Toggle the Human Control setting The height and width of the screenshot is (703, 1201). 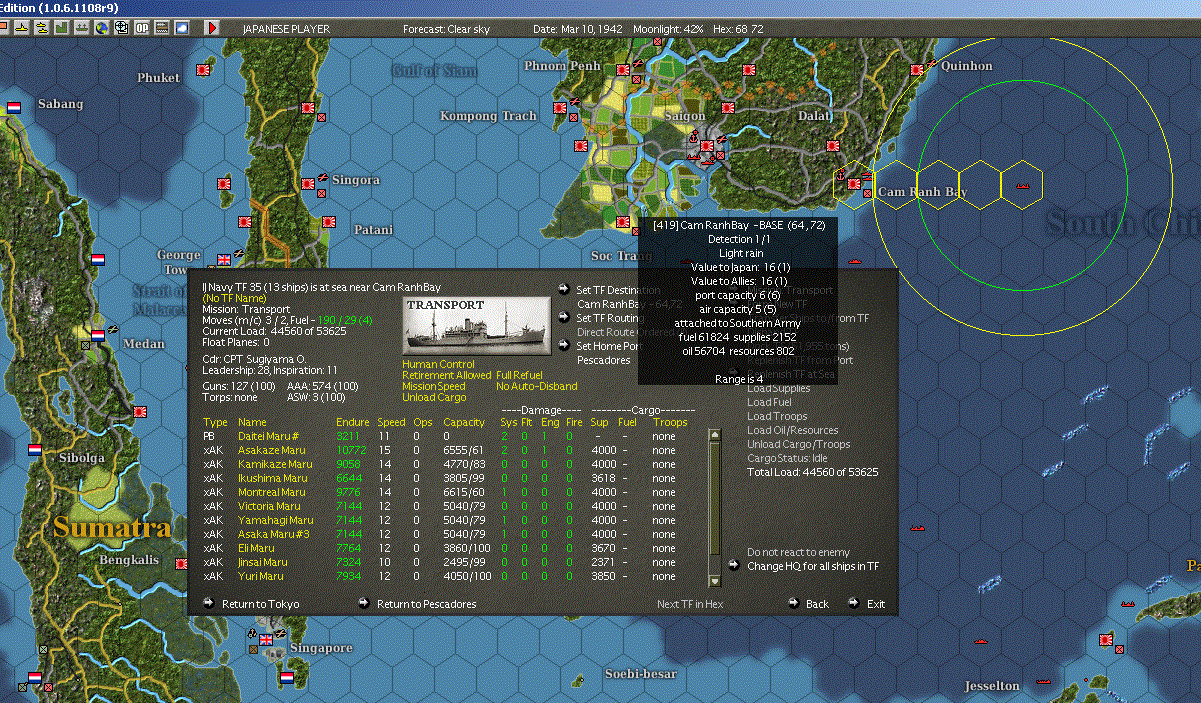[x=439, y=365]
